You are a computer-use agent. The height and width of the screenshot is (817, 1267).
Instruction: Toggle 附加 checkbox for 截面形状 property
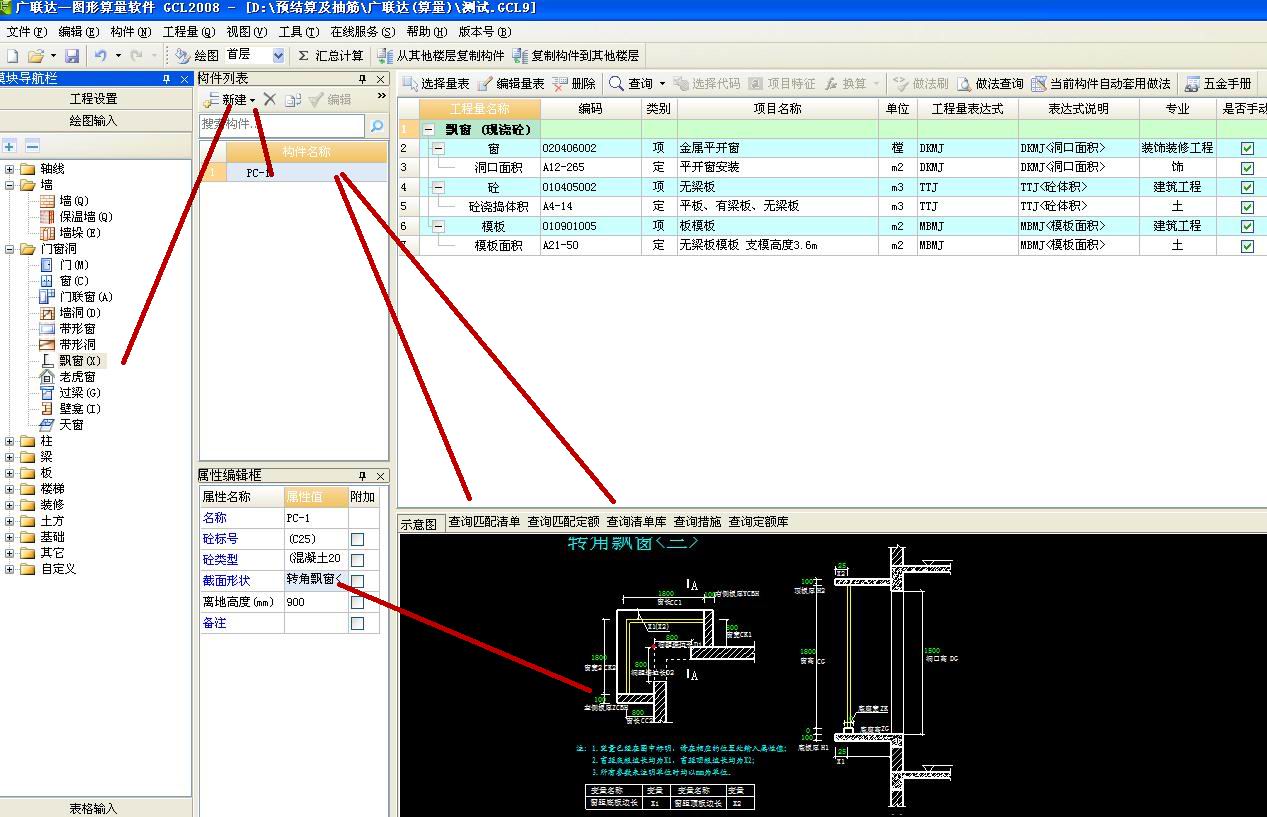pyautogui.click(x=358, y=581)
